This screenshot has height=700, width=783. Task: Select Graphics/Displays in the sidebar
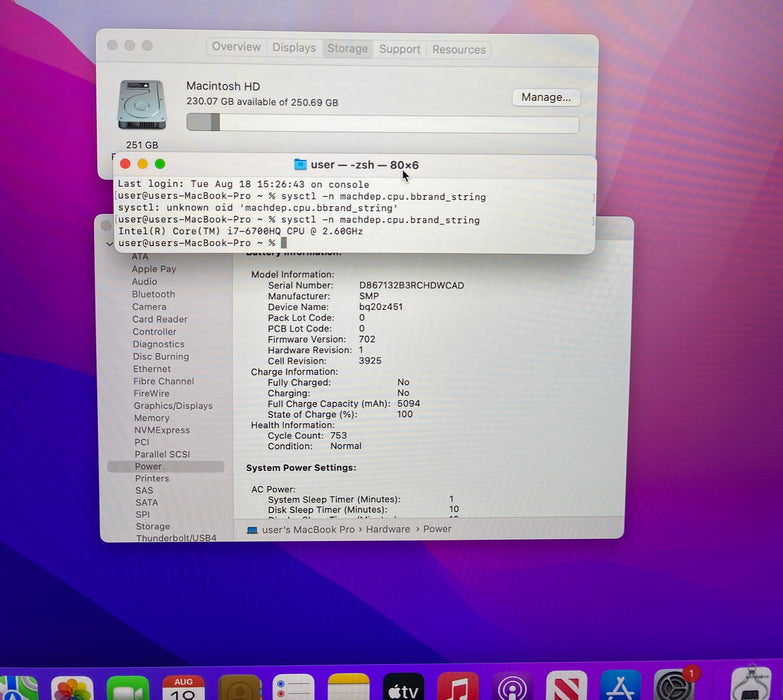(173, 406)
